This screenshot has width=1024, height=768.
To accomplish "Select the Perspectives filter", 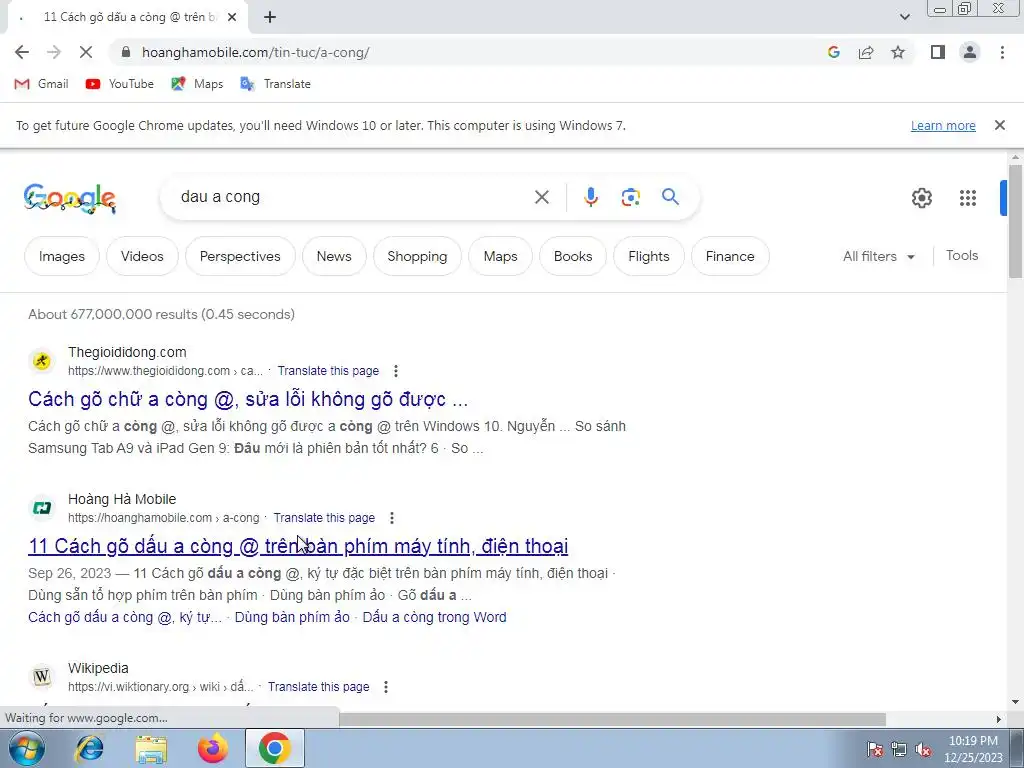I will point(240,256).
